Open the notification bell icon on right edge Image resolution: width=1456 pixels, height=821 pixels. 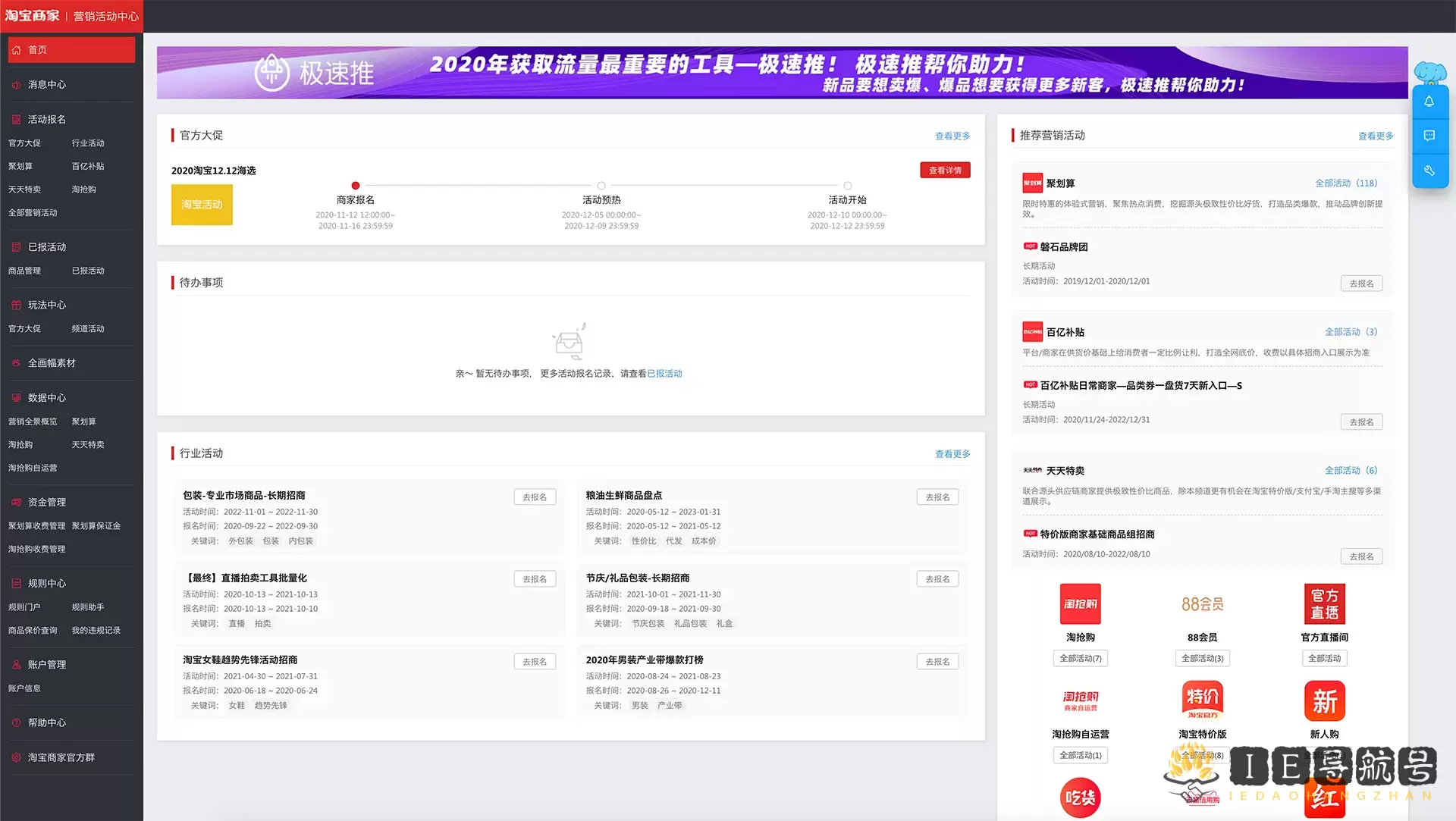(x=1430, y=101)
